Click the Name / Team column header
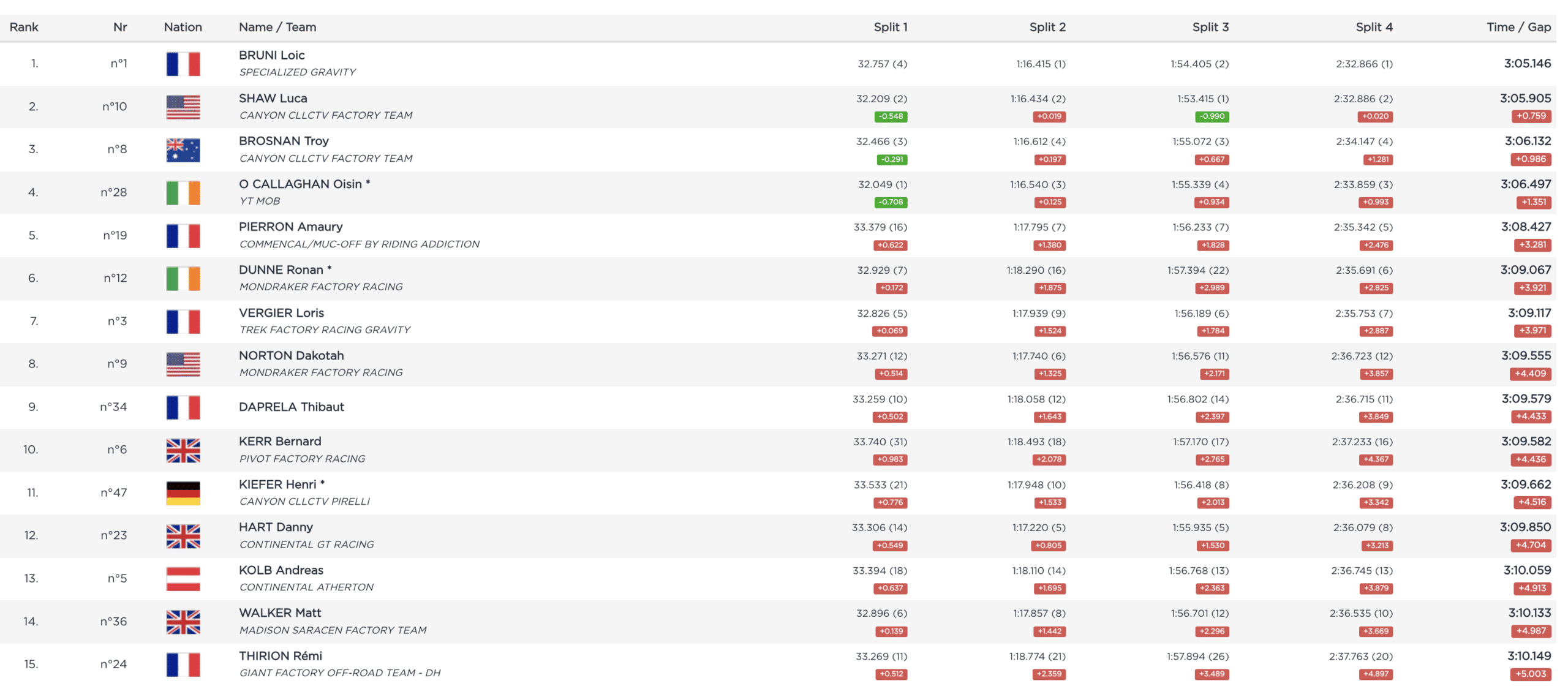The width and height of the screenshot is (1568, 686). pos(277,27)
